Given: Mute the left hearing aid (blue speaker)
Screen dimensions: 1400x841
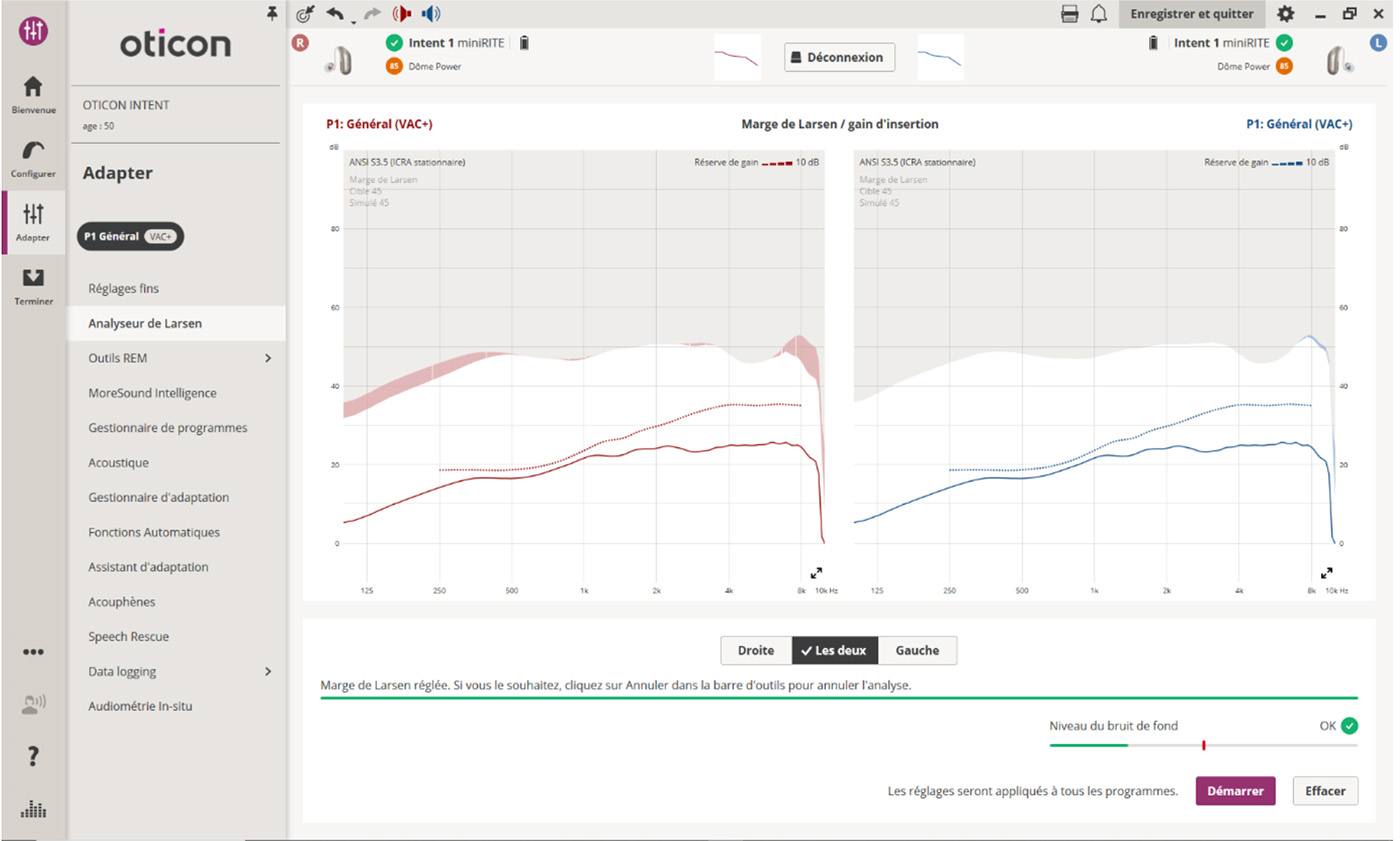Looking at the screenshot, I should [x=430, y=14].
